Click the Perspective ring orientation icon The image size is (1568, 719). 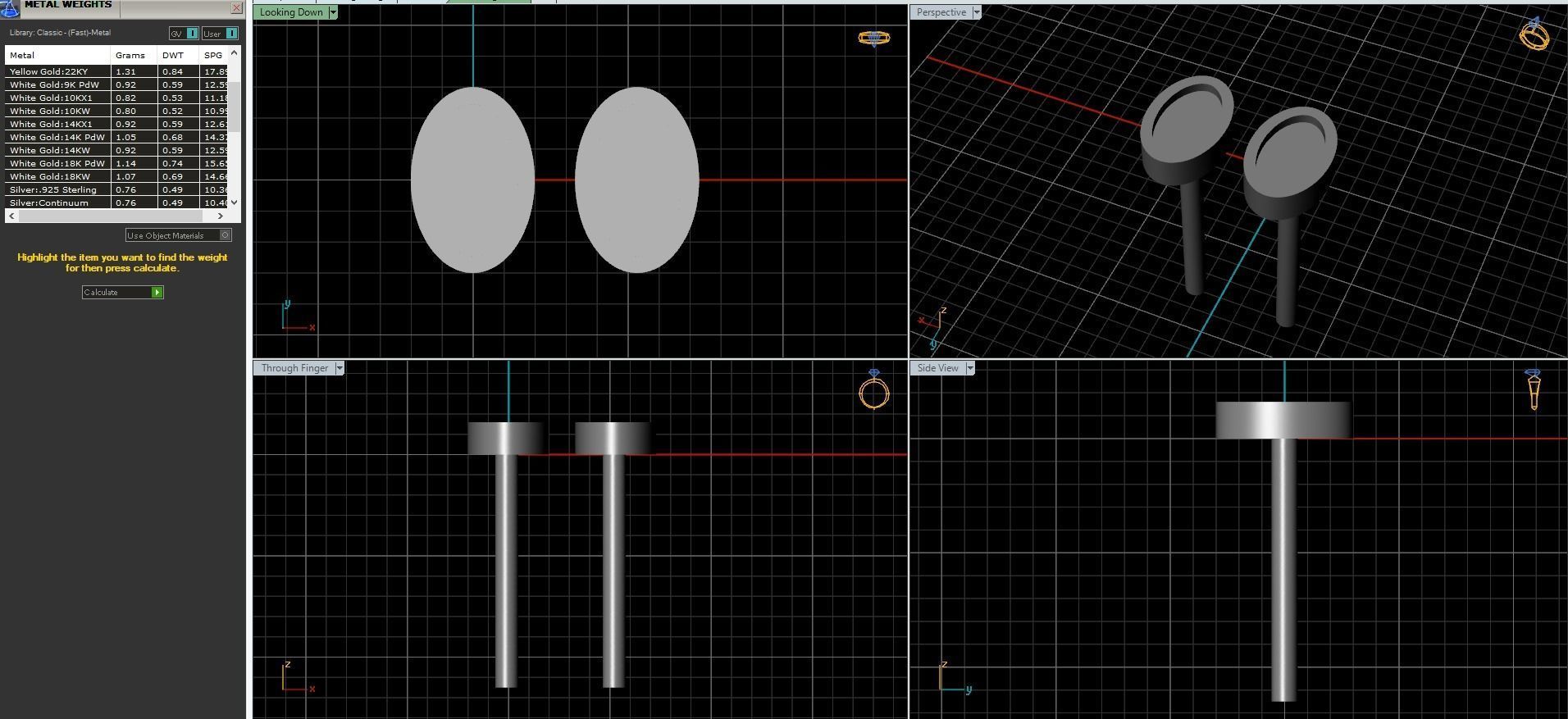click(x=1534, y=34)
